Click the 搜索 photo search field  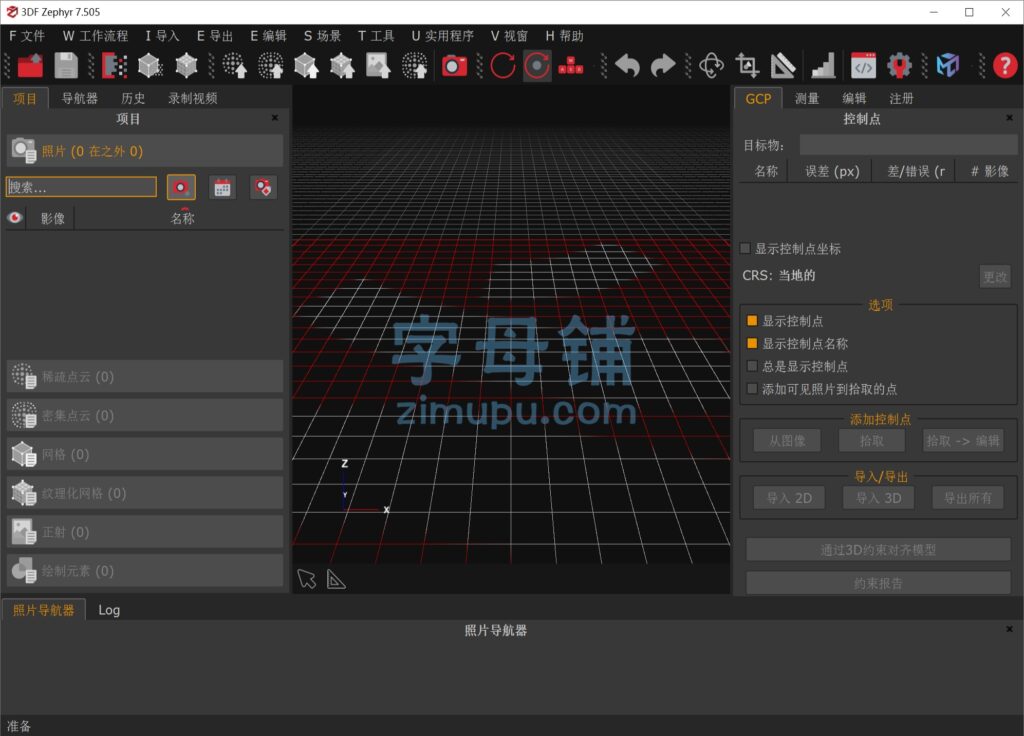click(81, 187)
